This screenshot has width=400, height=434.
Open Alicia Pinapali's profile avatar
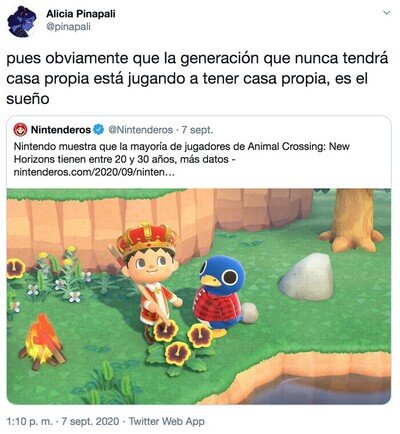[22, 21]
